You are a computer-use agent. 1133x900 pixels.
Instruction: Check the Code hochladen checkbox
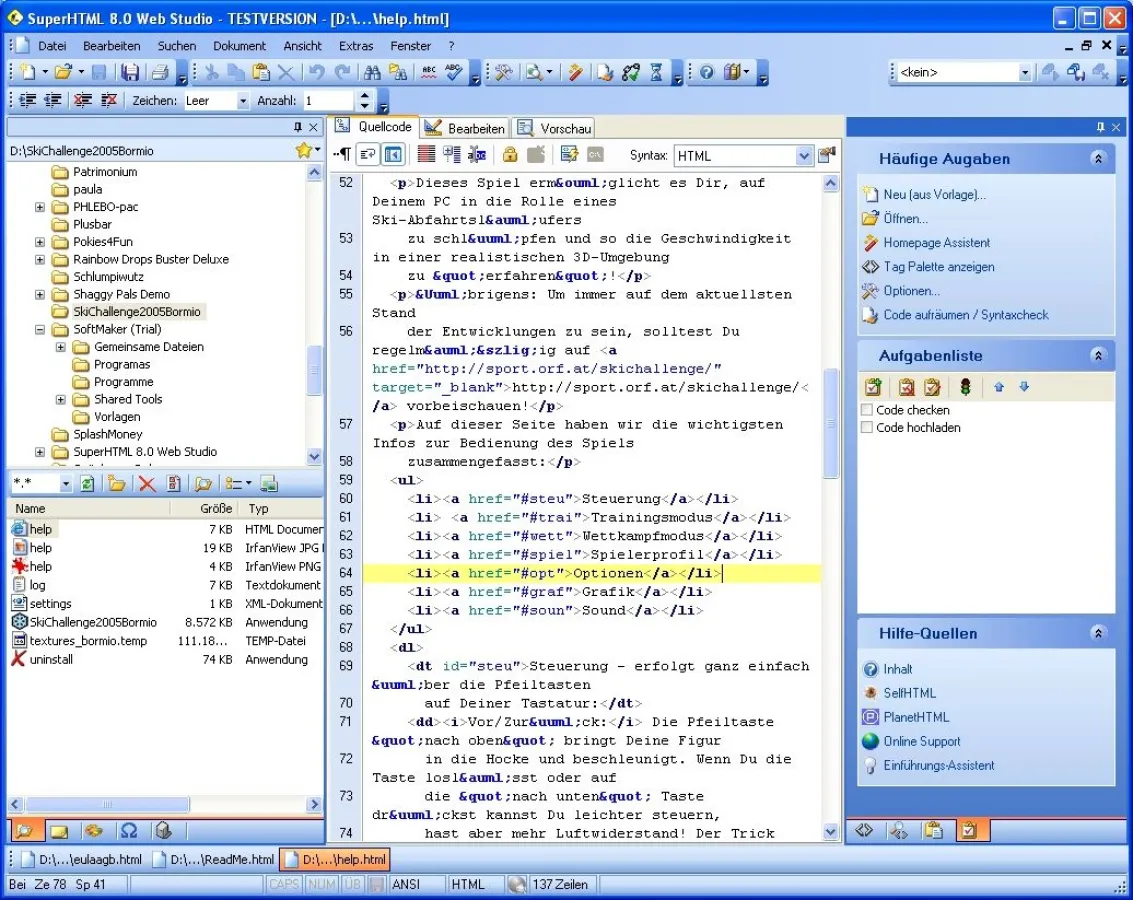coord(868,426)
